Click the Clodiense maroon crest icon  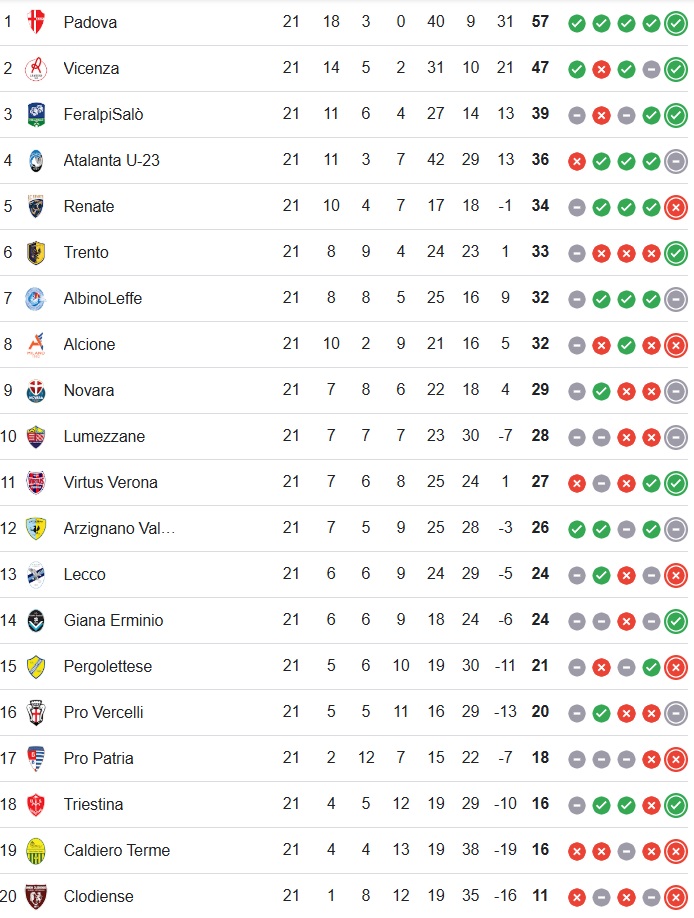(x=36, y=896)
